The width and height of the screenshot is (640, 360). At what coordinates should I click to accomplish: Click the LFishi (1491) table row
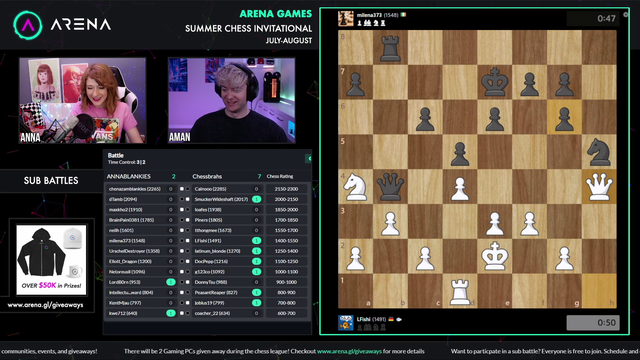pyautogui.click(x=227, y=241)
